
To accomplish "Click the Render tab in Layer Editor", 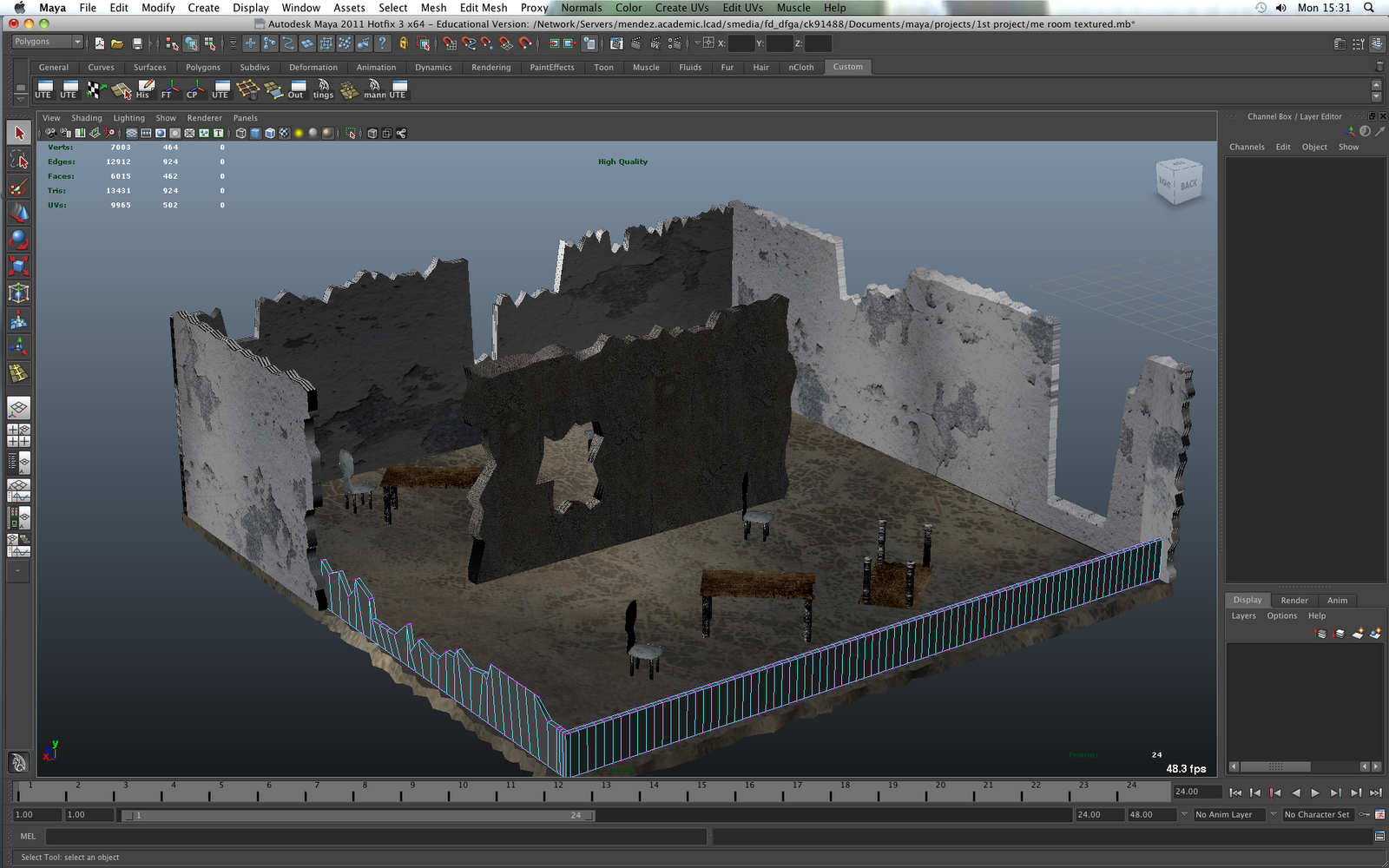I will [x=1294, y=600].
